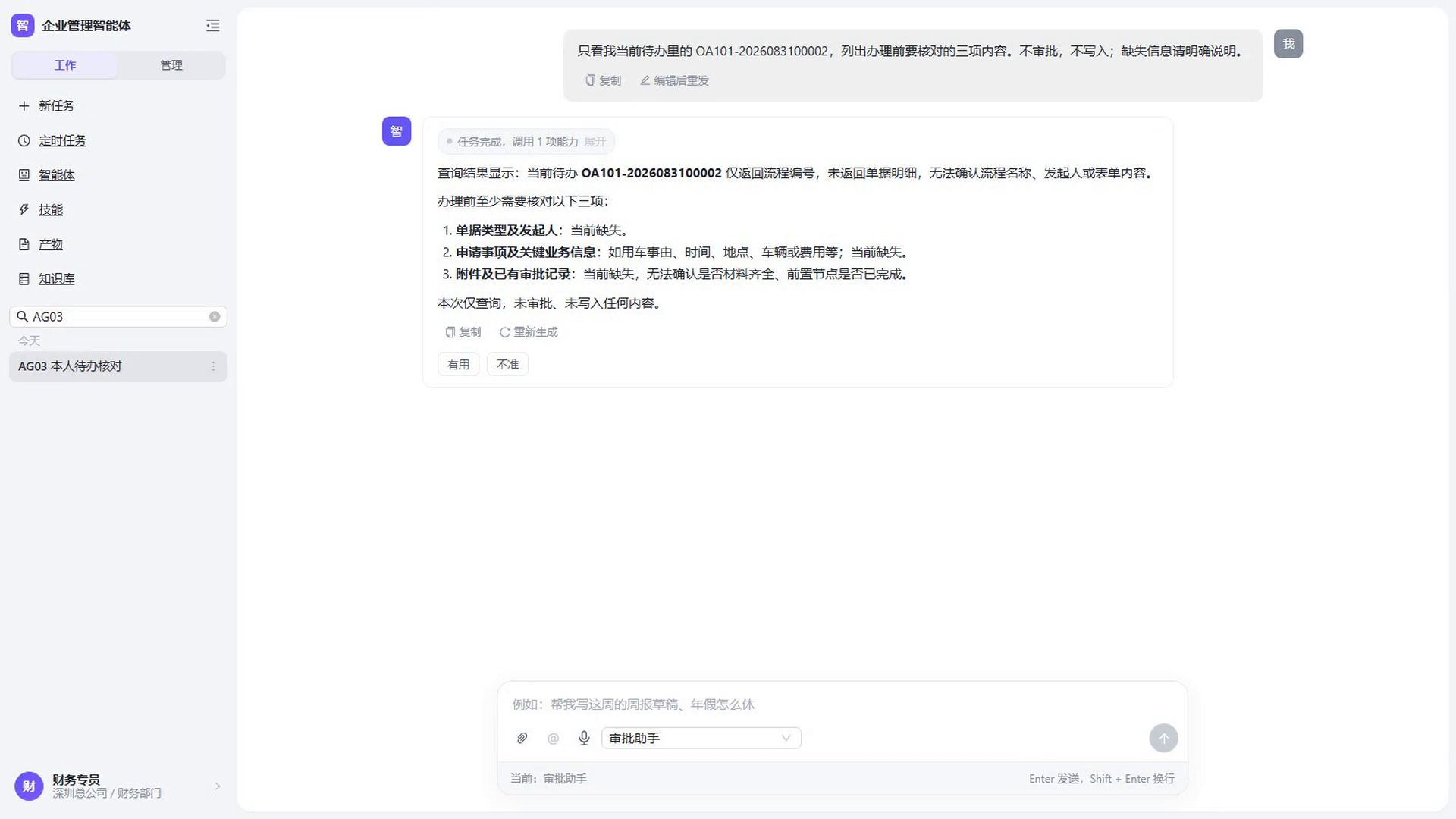
Task: Click the clock icon beside 定时任务
Action: pyautogui.click(x=24, y=141)
